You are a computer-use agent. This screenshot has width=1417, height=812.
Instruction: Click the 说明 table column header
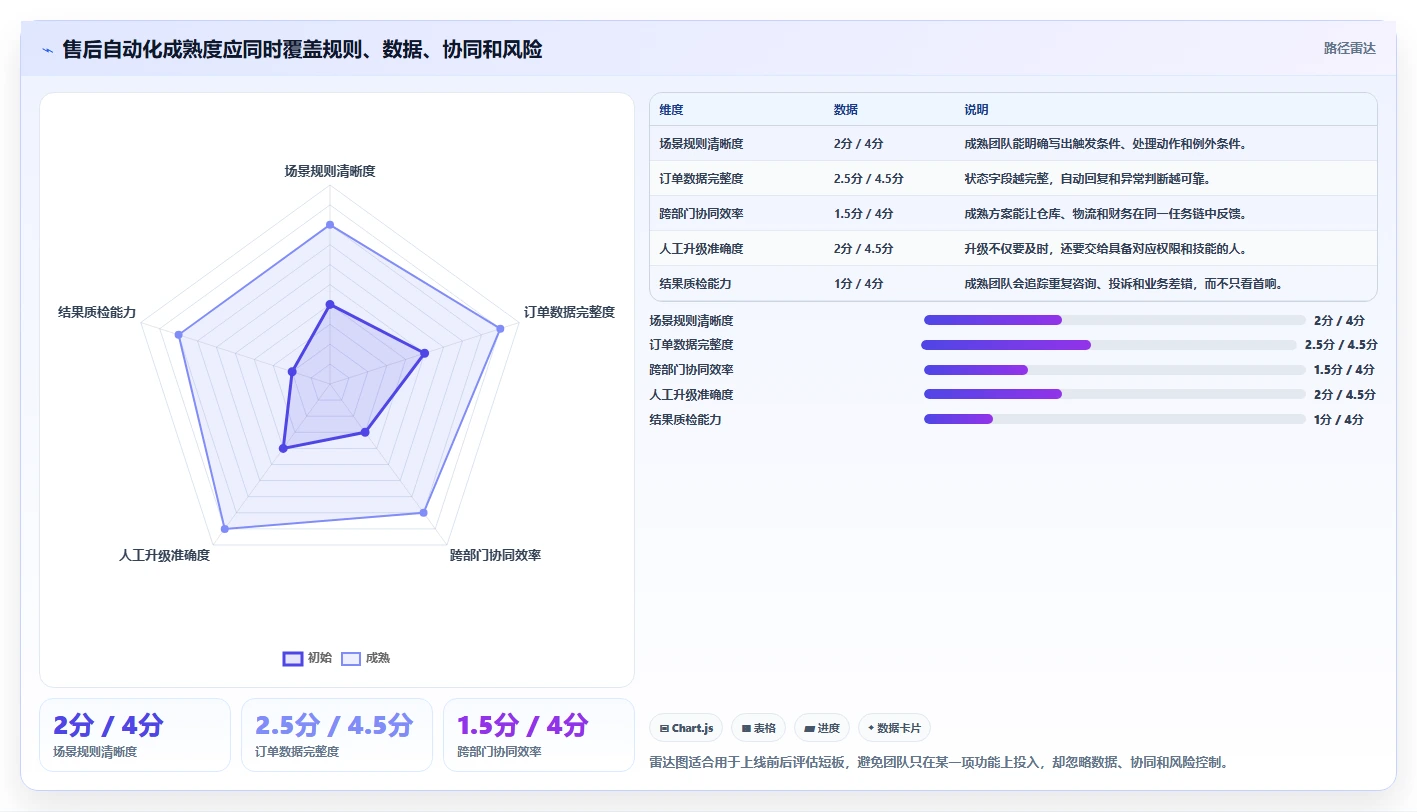[976, 110]
